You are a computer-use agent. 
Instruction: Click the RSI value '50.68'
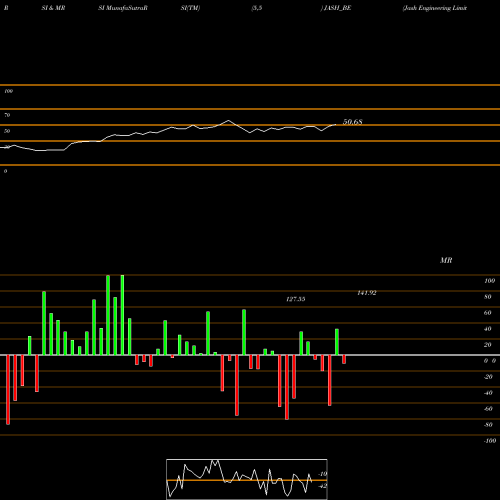pos(353,122)
